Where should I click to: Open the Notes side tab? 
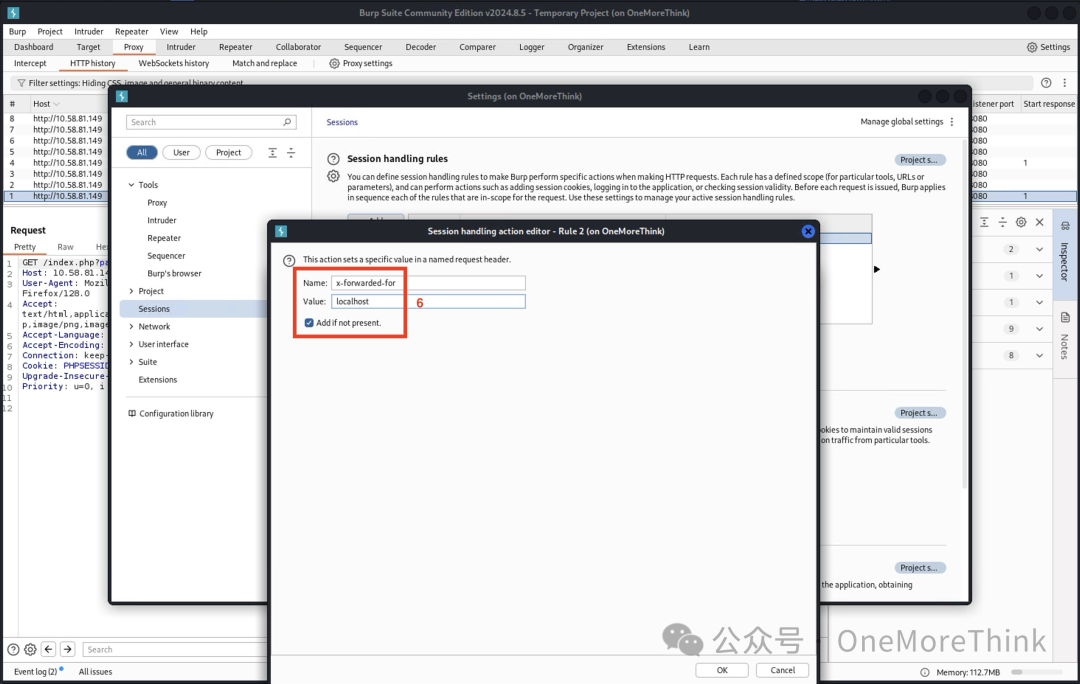1064,335
